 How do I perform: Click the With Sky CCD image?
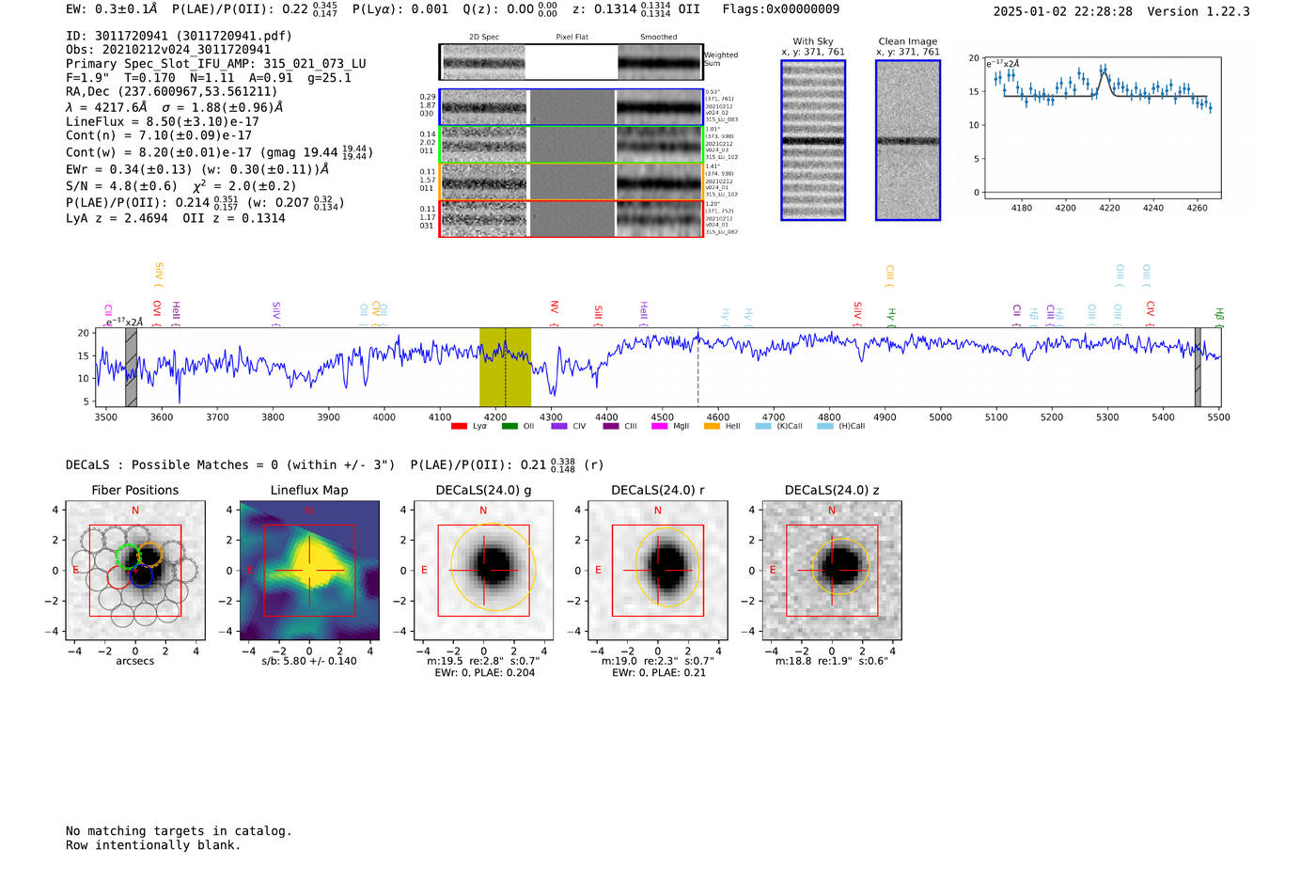pyautogui.click(x=813, y=140)
